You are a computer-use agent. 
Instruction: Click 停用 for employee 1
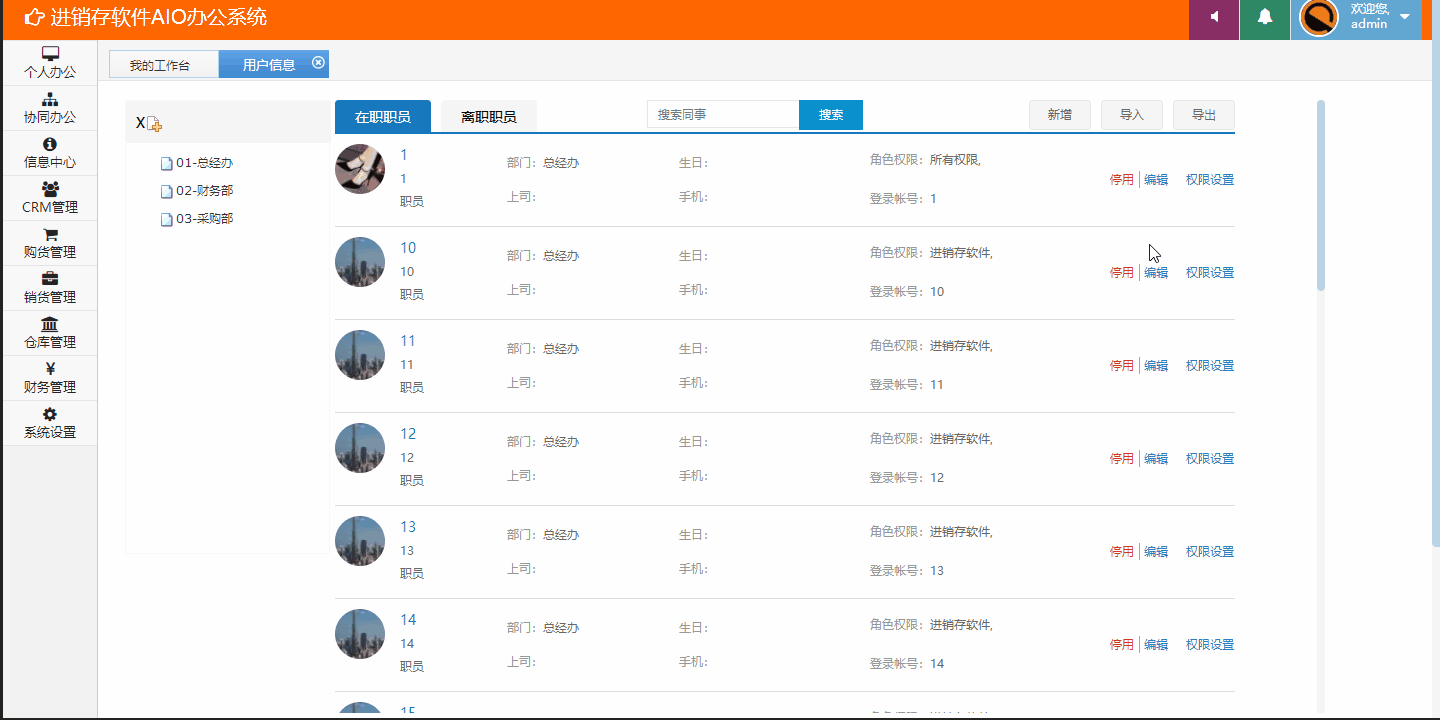1122,180
